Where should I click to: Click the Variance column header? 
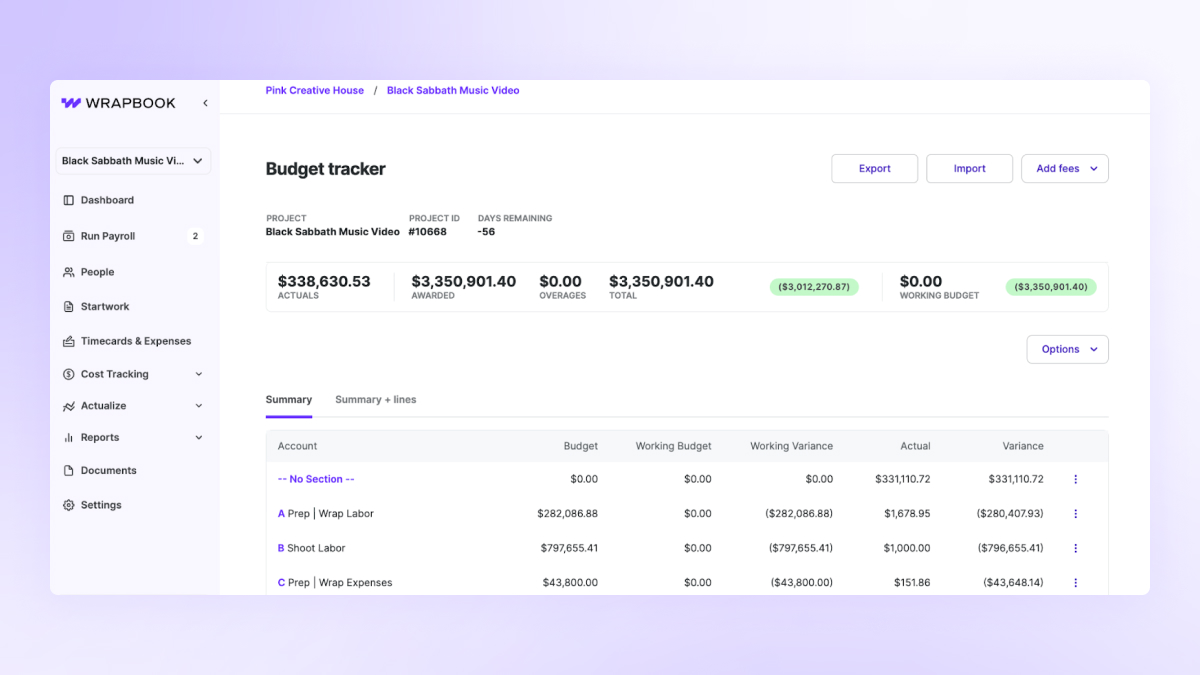pyautogui.click(x=1023, y=446)
